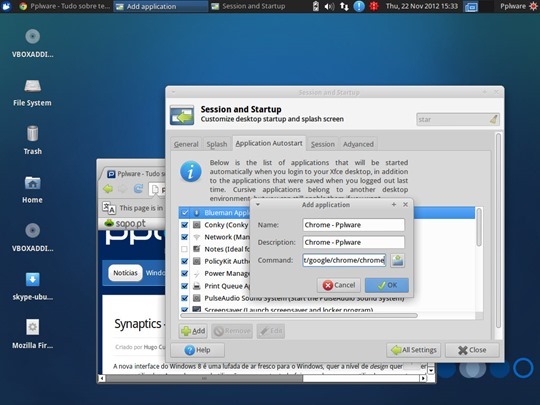Viewport: 540px width, 405px height.
Task: Click the workspace switcher panel icon
Action: pyautogui.click(x=471, y=7)
